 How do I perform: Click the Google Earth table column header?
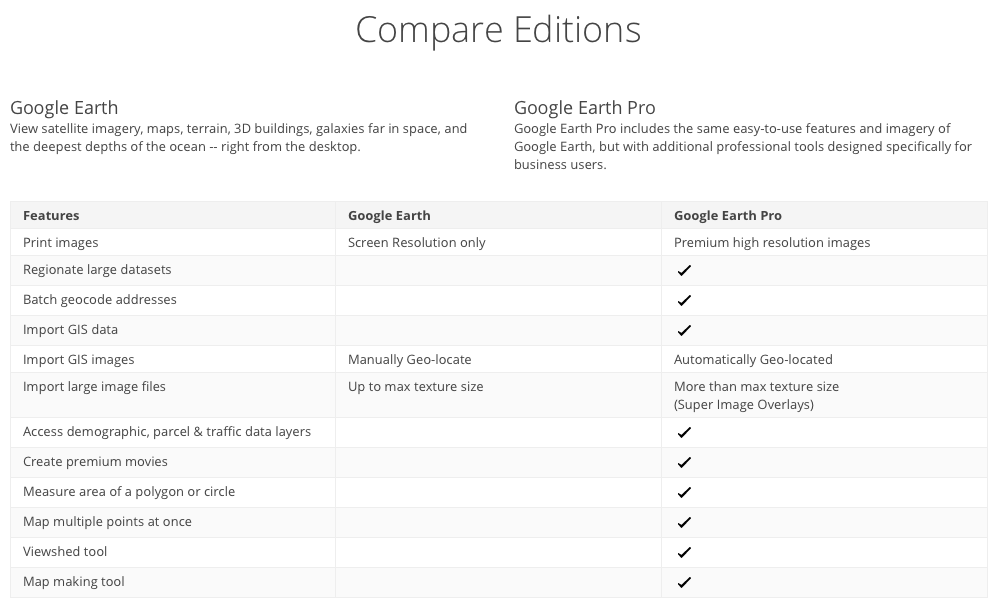389,215
